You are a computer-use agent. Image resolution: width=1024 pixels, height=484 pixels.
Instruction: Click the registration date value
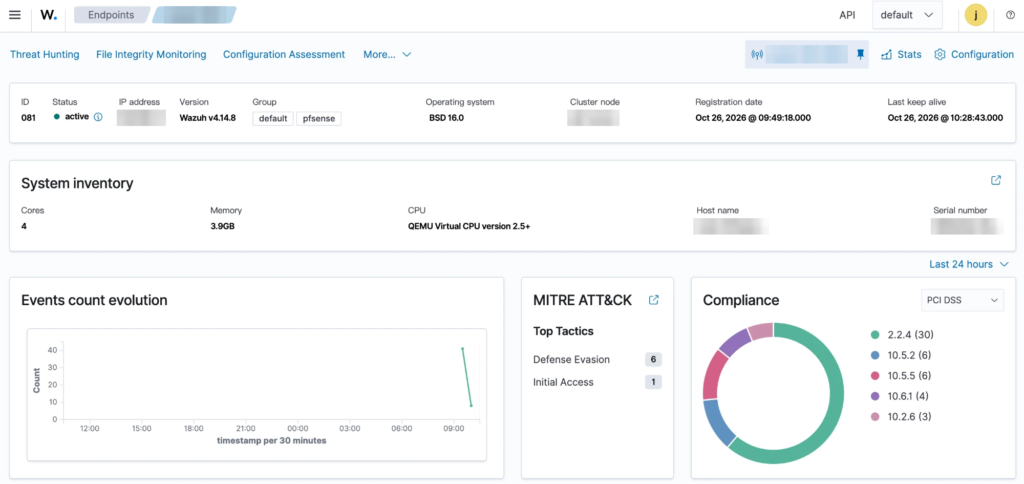click(x=753, y=118)
